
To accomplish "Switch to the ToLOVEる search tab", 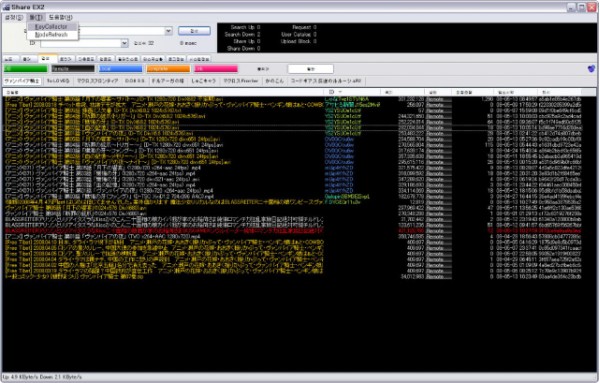I will [58, 81].
